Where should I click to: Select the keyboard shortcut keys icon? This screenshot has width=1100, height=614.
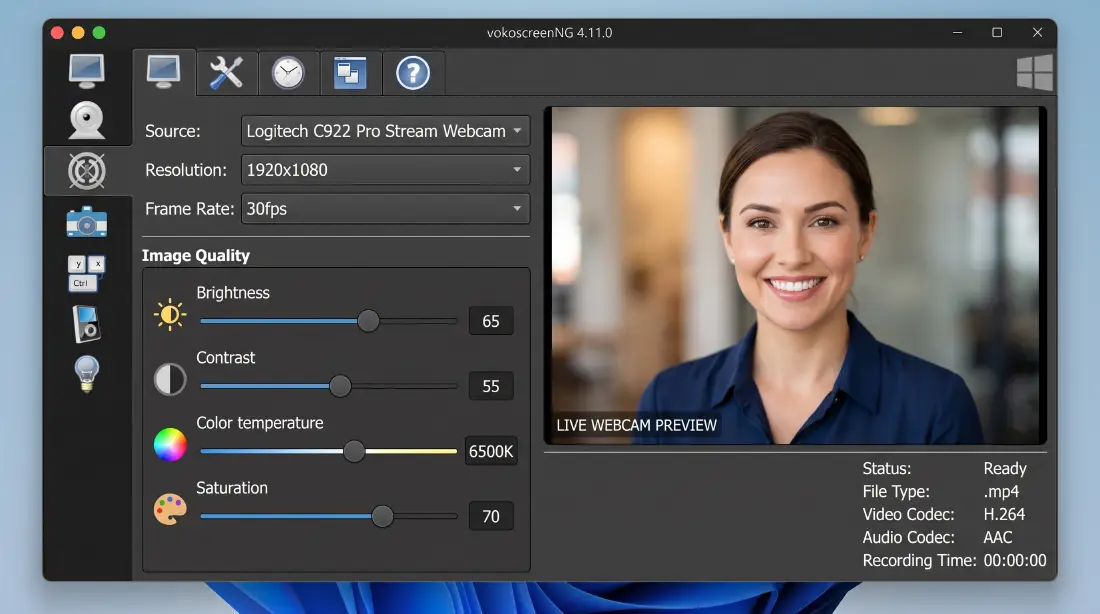click(87, 273)
